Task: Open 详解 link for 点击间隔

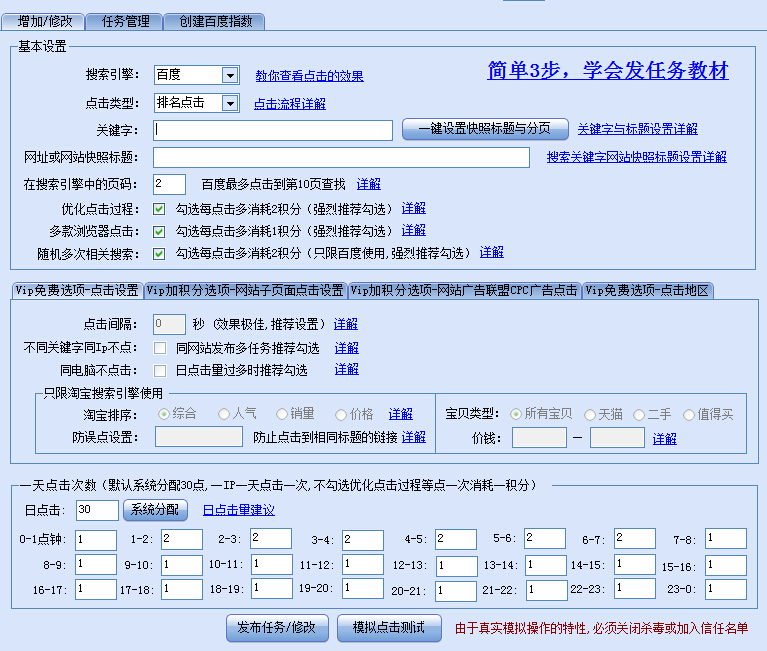Action: pyautogui.click(x=346, y=324)
